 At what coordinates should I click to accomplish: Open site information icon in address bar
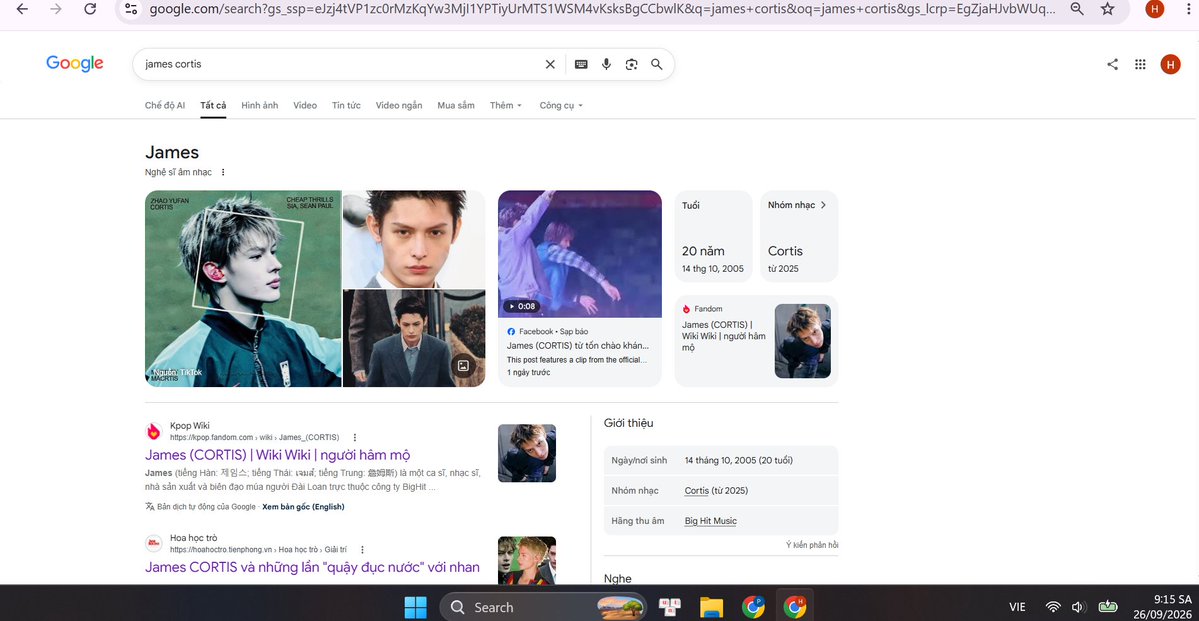coord(132,9)
